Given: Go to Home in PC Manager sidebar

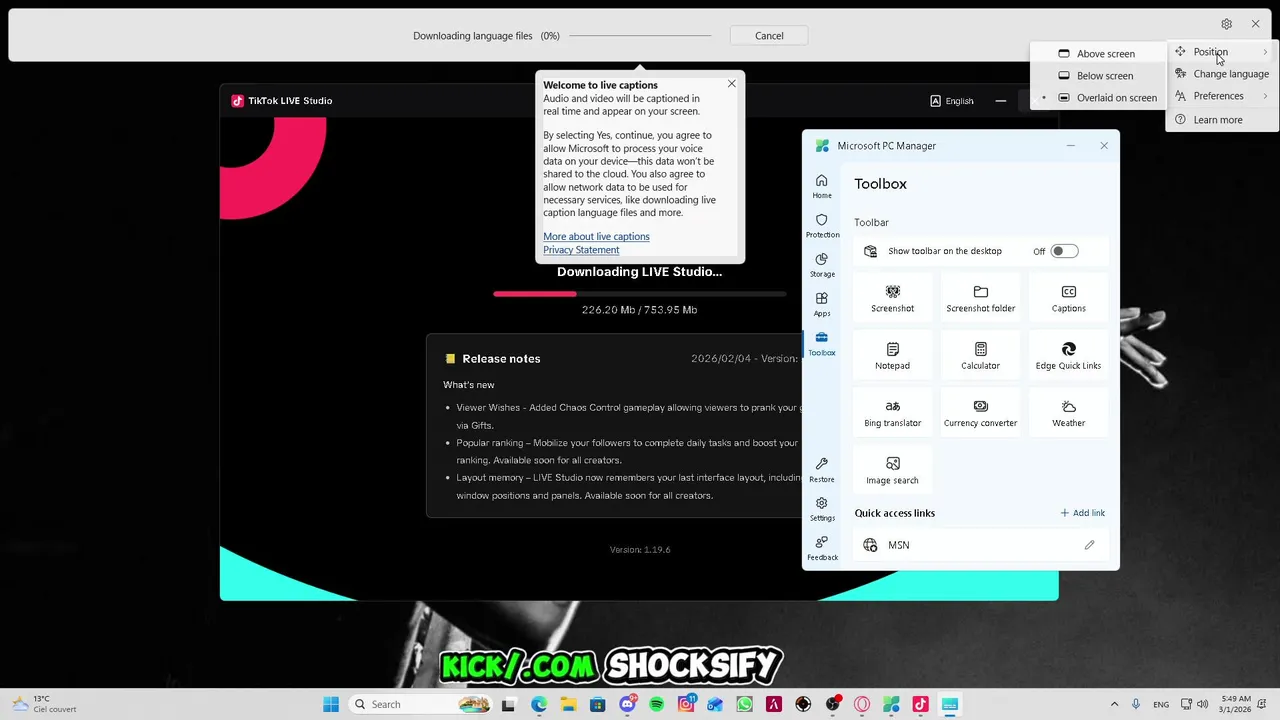Looking at the screenshot, I should tap(822, 186).
